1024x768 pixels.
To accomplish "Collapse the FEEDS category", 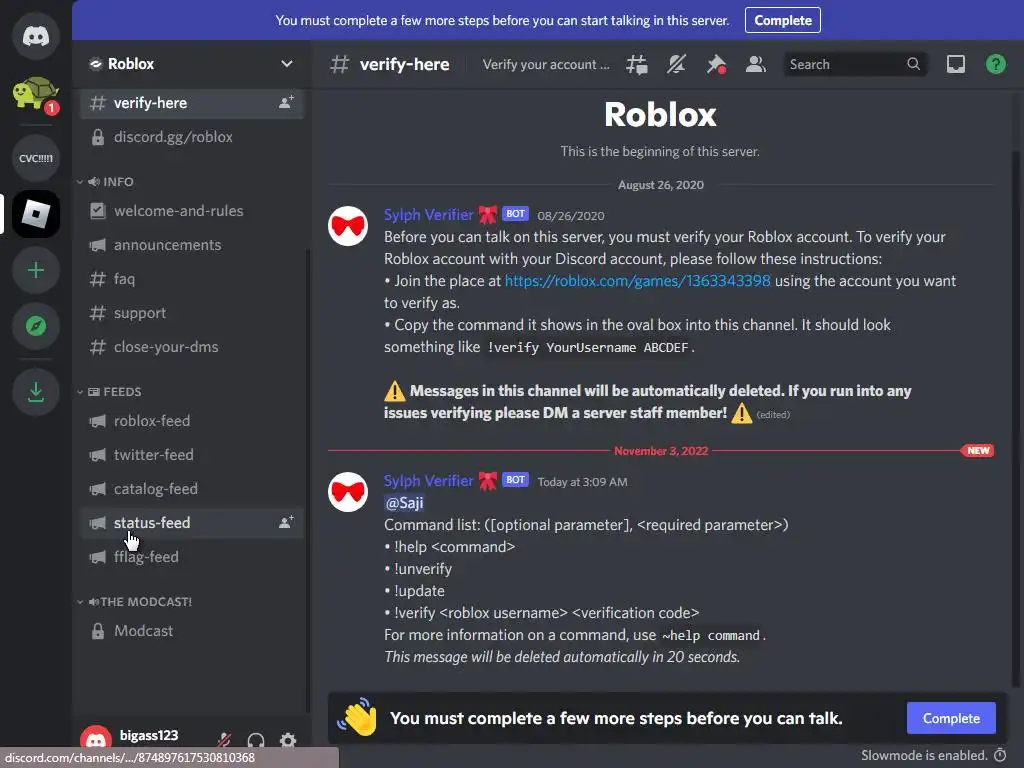I will 108,392.
